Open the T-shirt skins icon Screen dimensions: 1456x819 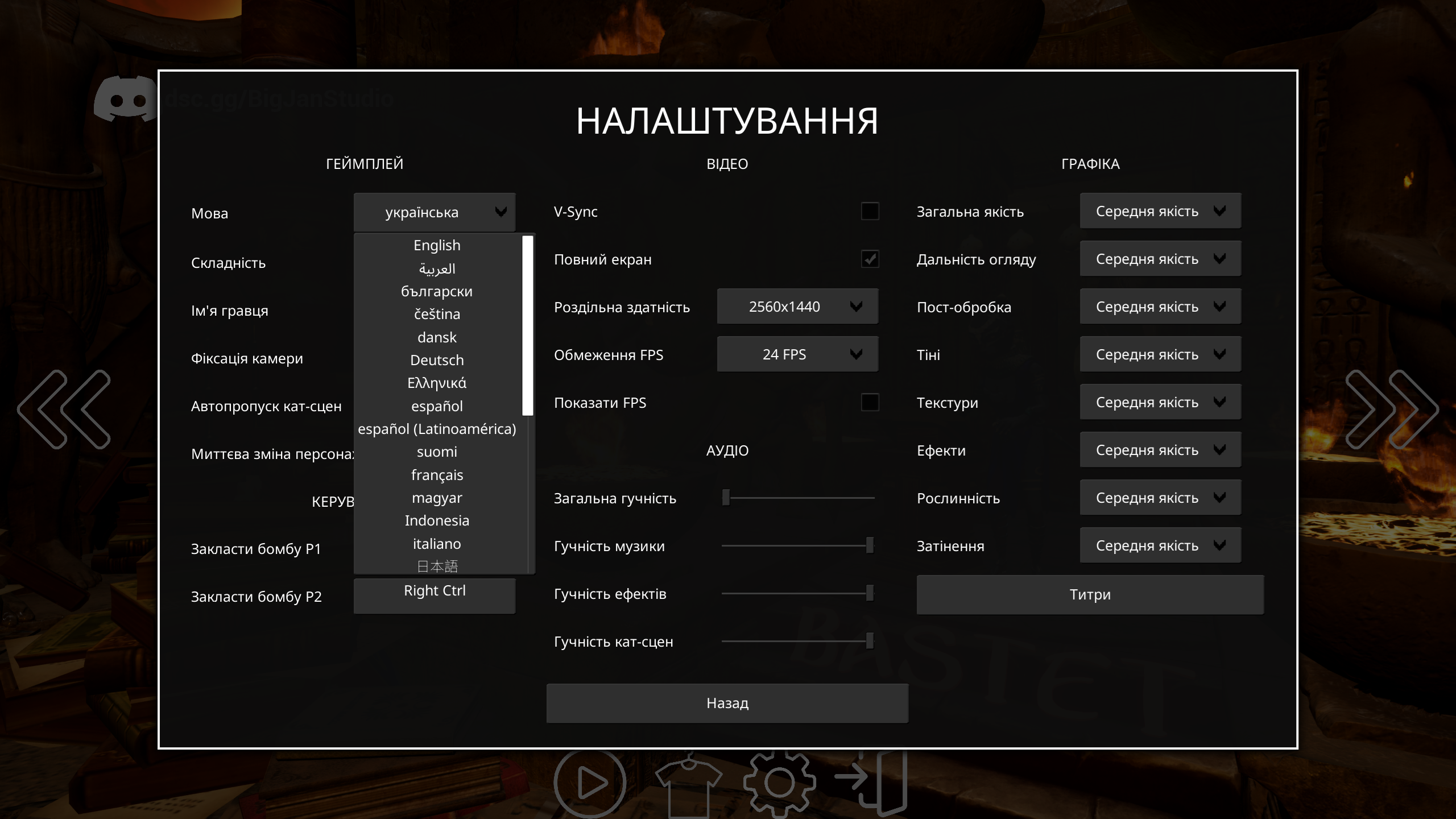(x=689, y=785)
